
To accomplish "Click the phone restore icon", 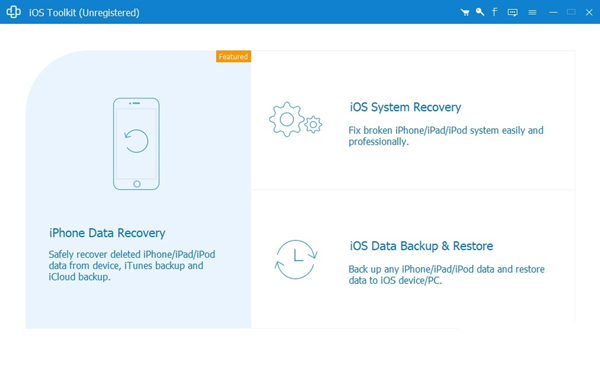I will coord(136,144).
